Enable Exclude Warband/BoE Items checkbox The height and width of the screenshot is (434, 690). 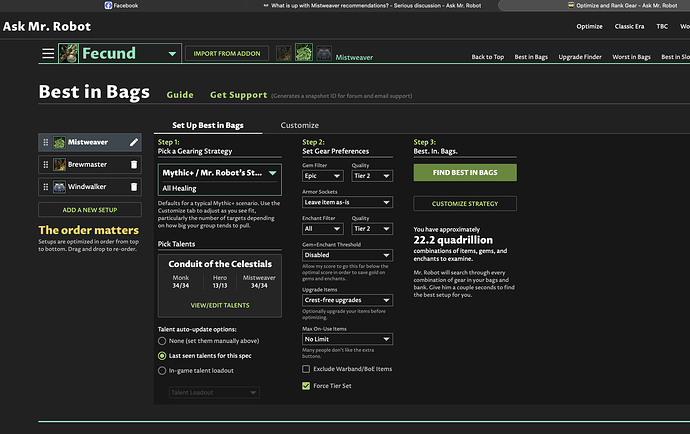[x=306, y=369]
